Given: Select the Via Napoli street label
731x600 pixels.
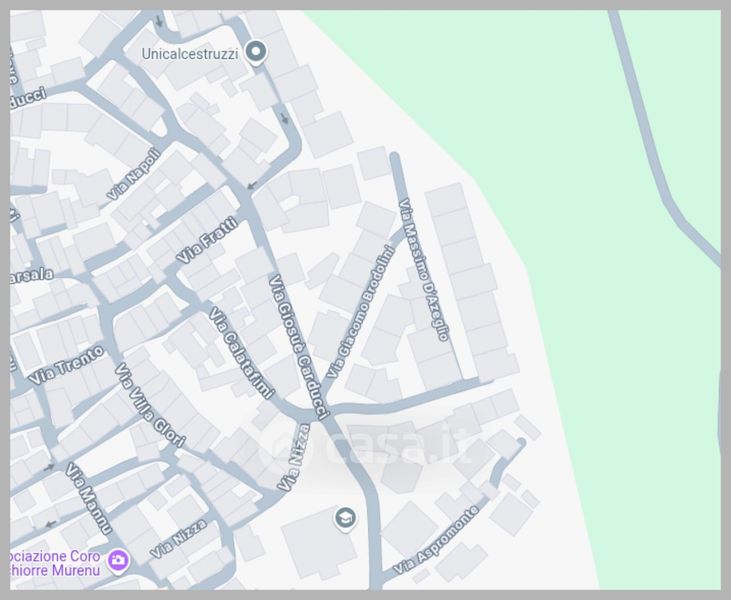Looking at the screenshot, I should coord(133,174).
